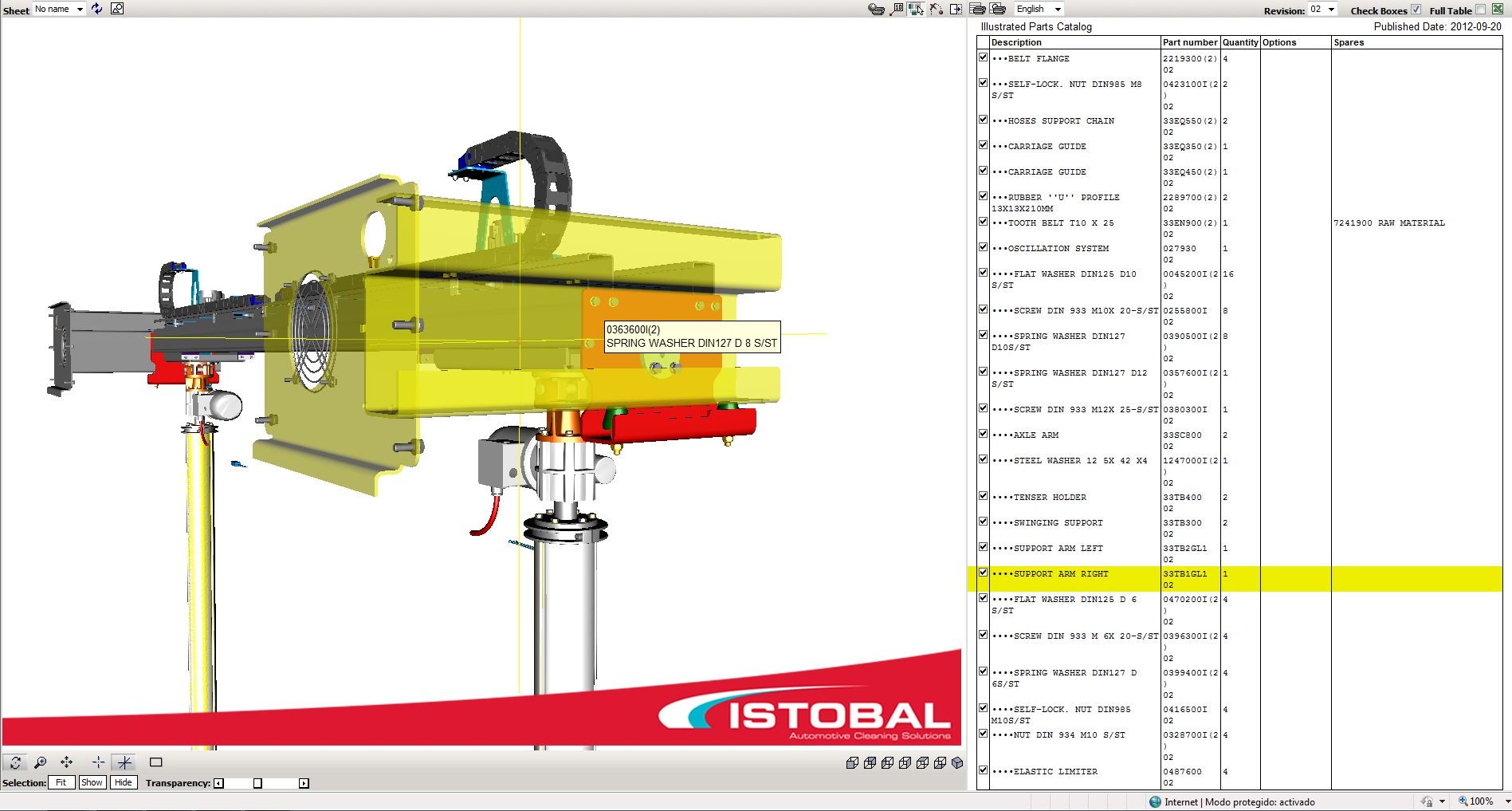The width and height of the screenshot is (1512, 811).
Task: Select the zoom magnifier tool
Action: 41,762
